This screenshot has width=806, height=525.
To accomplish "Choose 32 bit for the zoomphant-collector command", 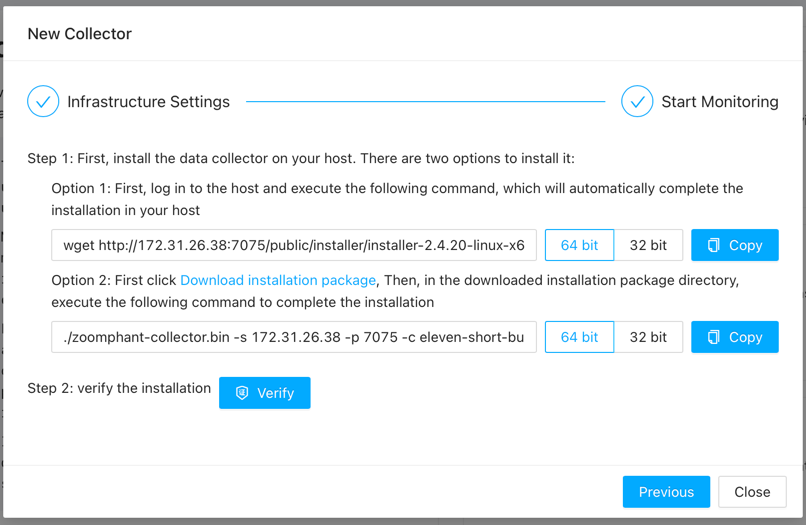I will [x=648, y=337].
